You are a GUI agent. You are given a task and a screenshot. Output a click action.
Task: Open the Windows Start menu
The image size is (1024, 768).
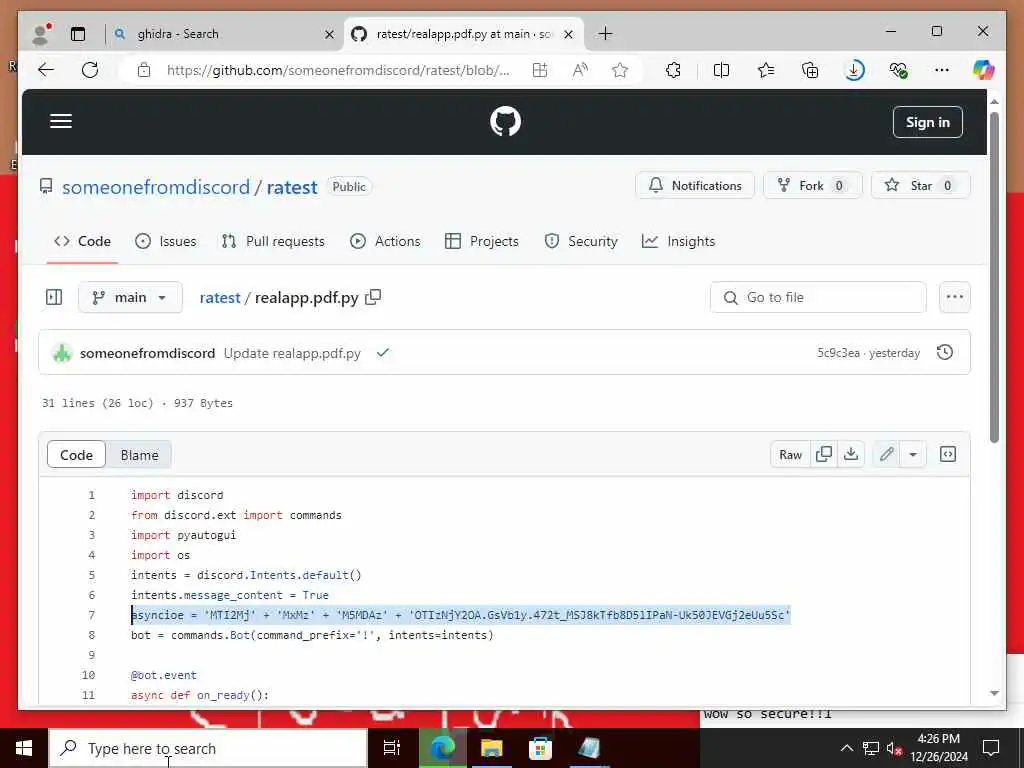pos(24,748)
